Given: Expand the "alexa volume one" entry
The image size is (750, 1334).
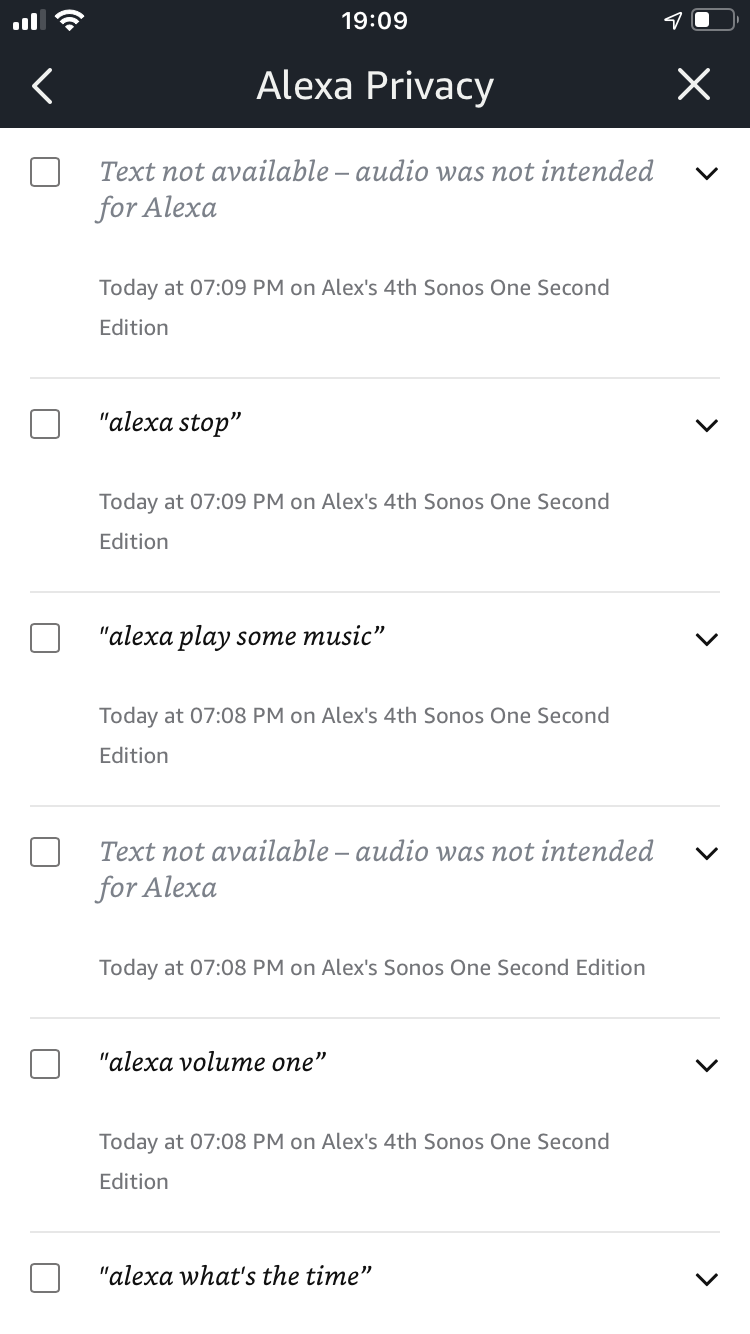Looking at the screenshot, I should point(706,1065).
